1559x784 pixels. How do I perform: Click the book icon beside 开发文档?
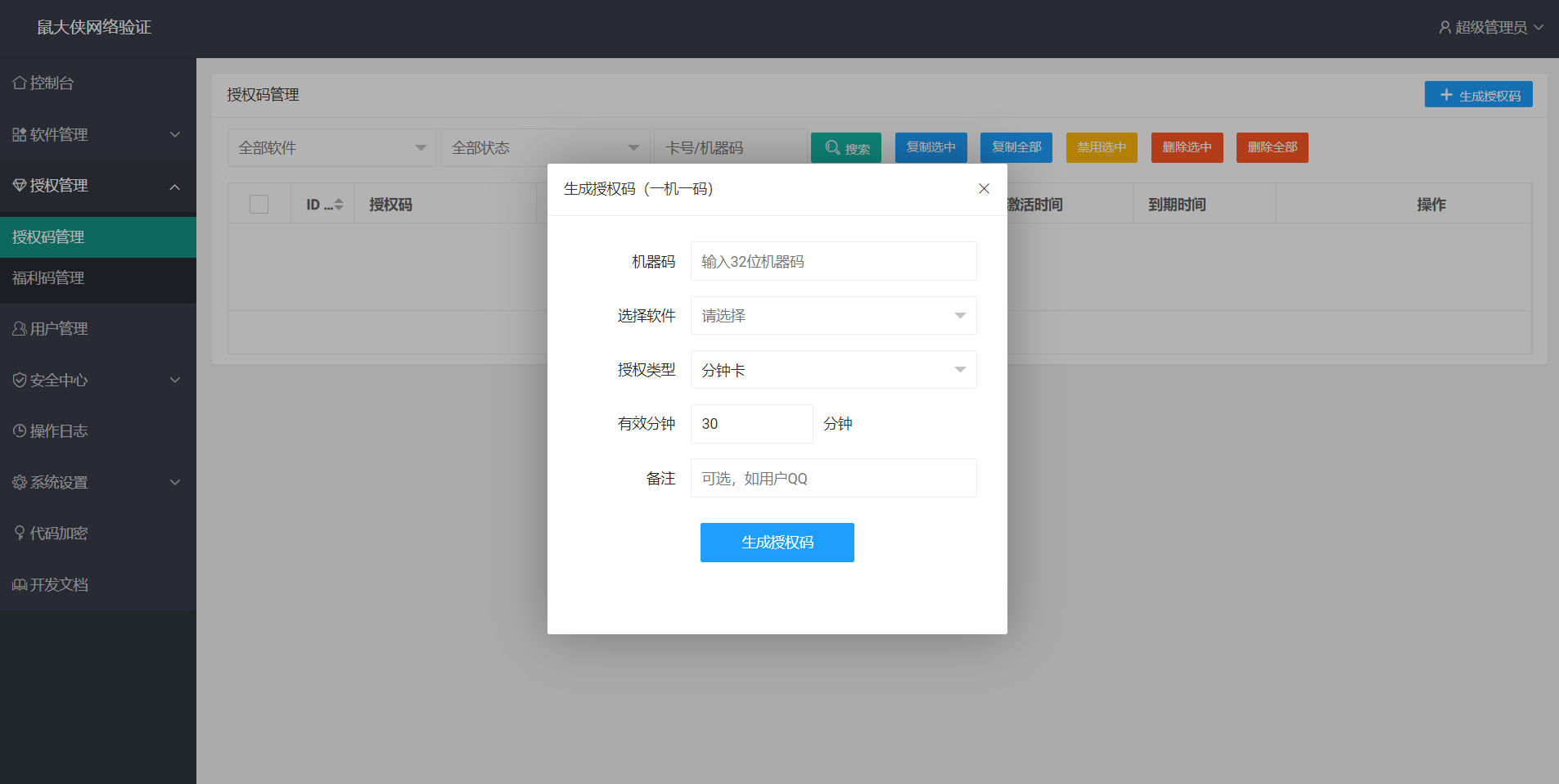20,585
